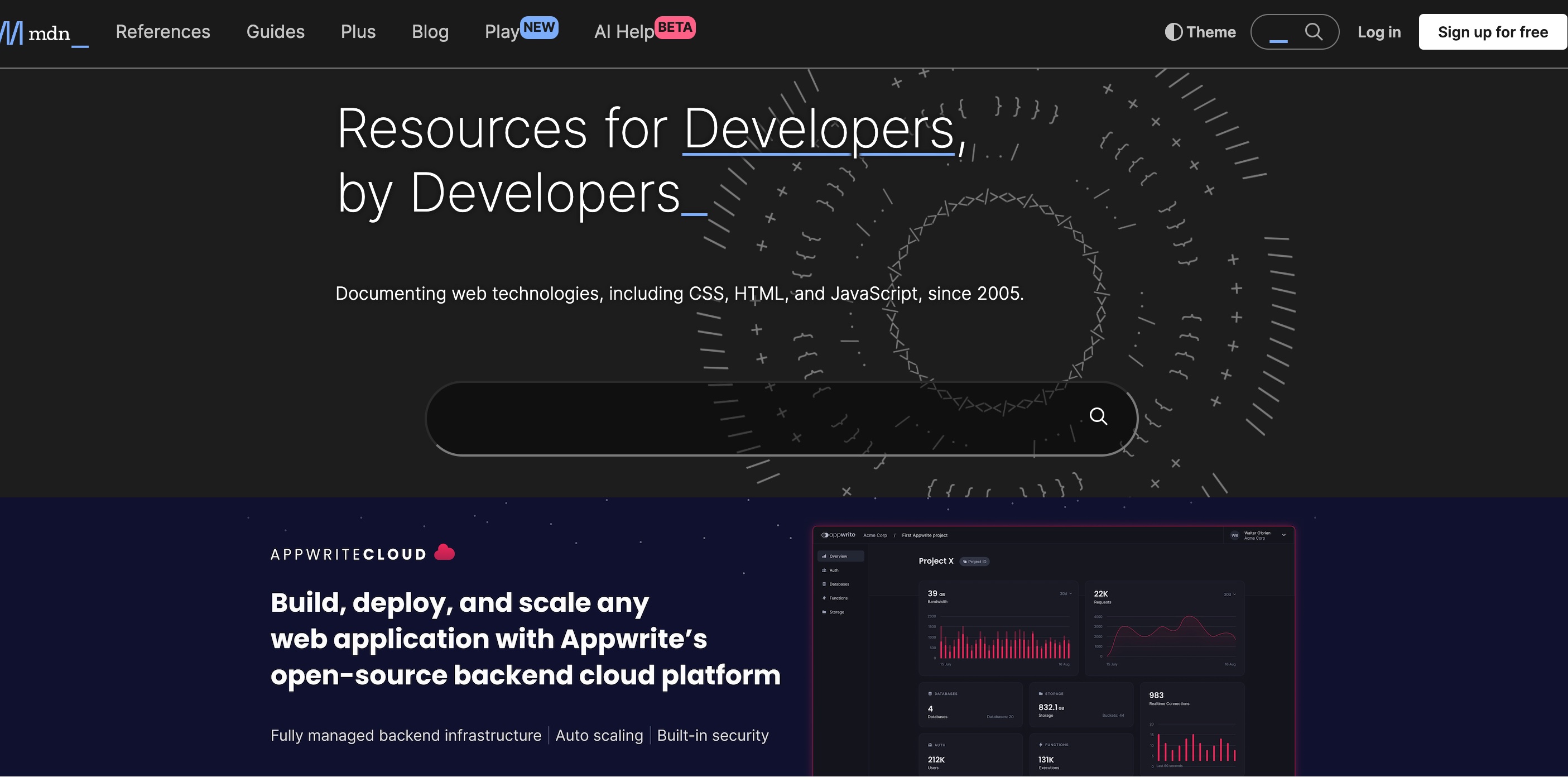Click the hero search magnifier icon
1568x777 pixels.
(x=1098, y=416)
